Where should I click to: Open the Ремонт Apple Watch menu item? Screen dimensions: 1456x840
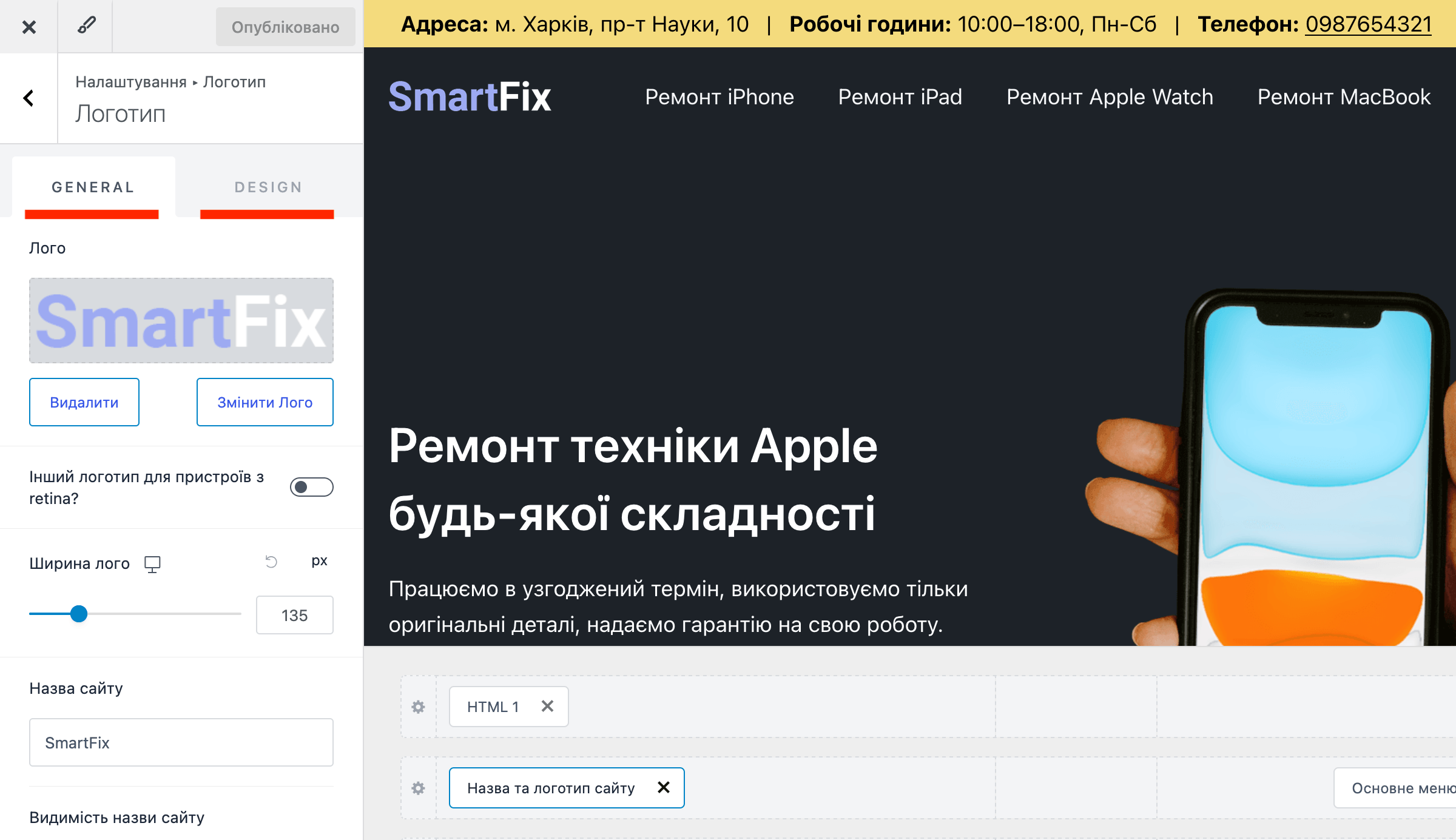click(x=1110, y=97)
